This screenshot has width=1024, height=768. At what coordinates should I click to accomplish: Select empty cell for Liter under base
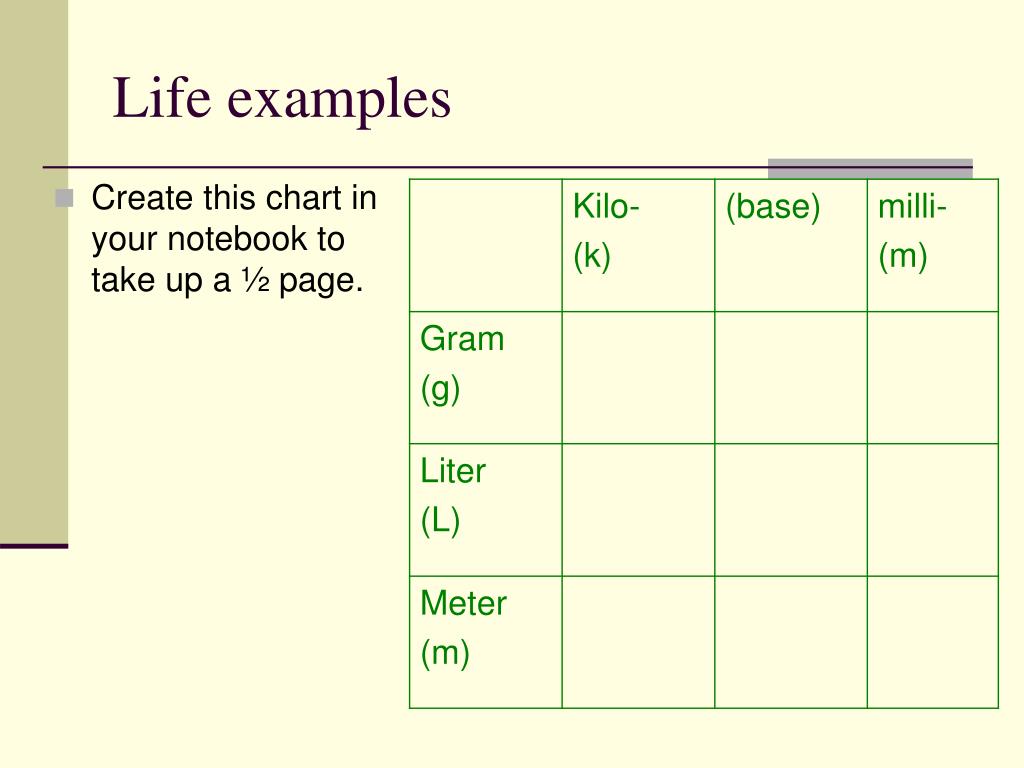click(791, 510)
